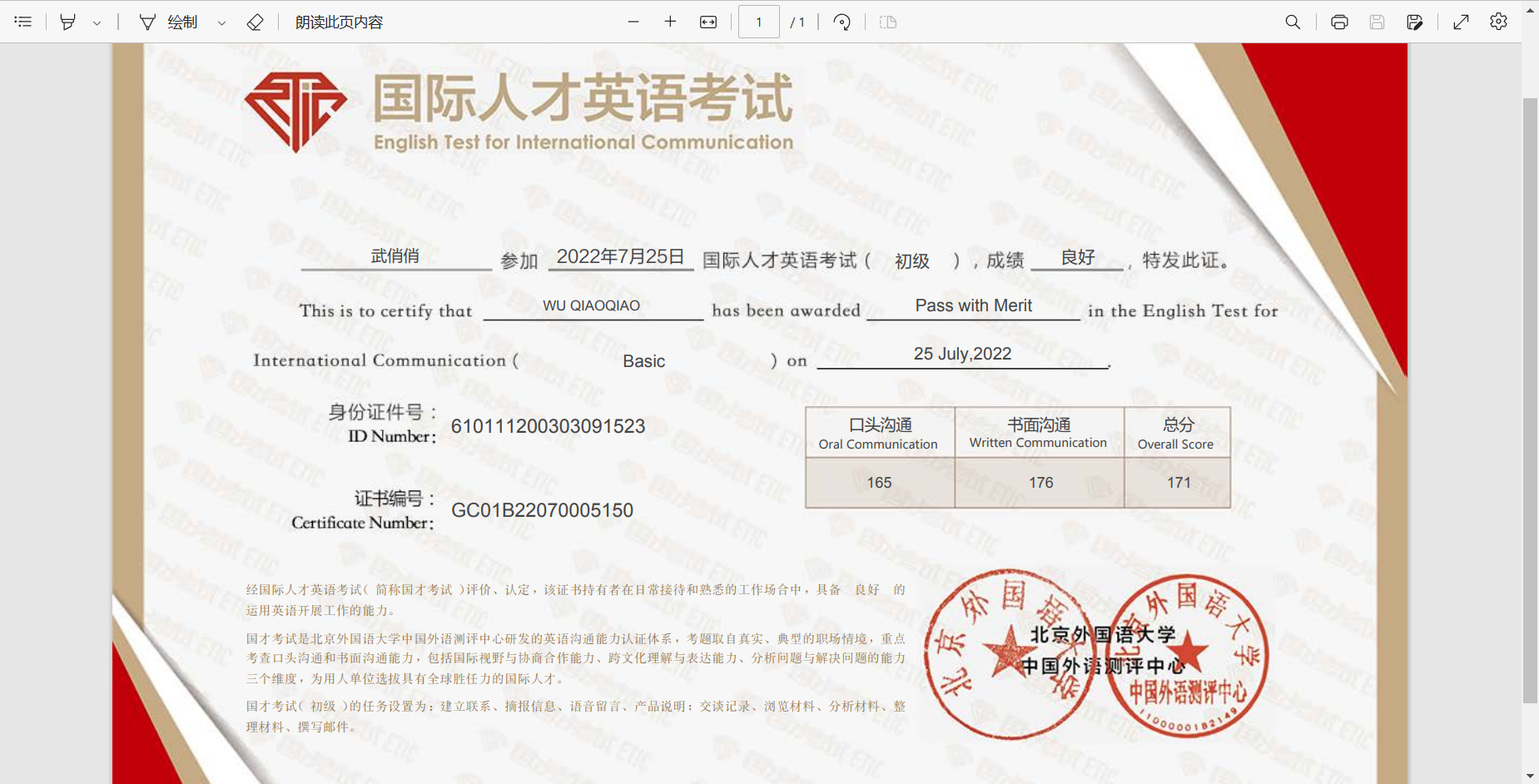Click the '25 July,2022' date text
This screenshot has height=784, width=1539.
pos(962,354)
